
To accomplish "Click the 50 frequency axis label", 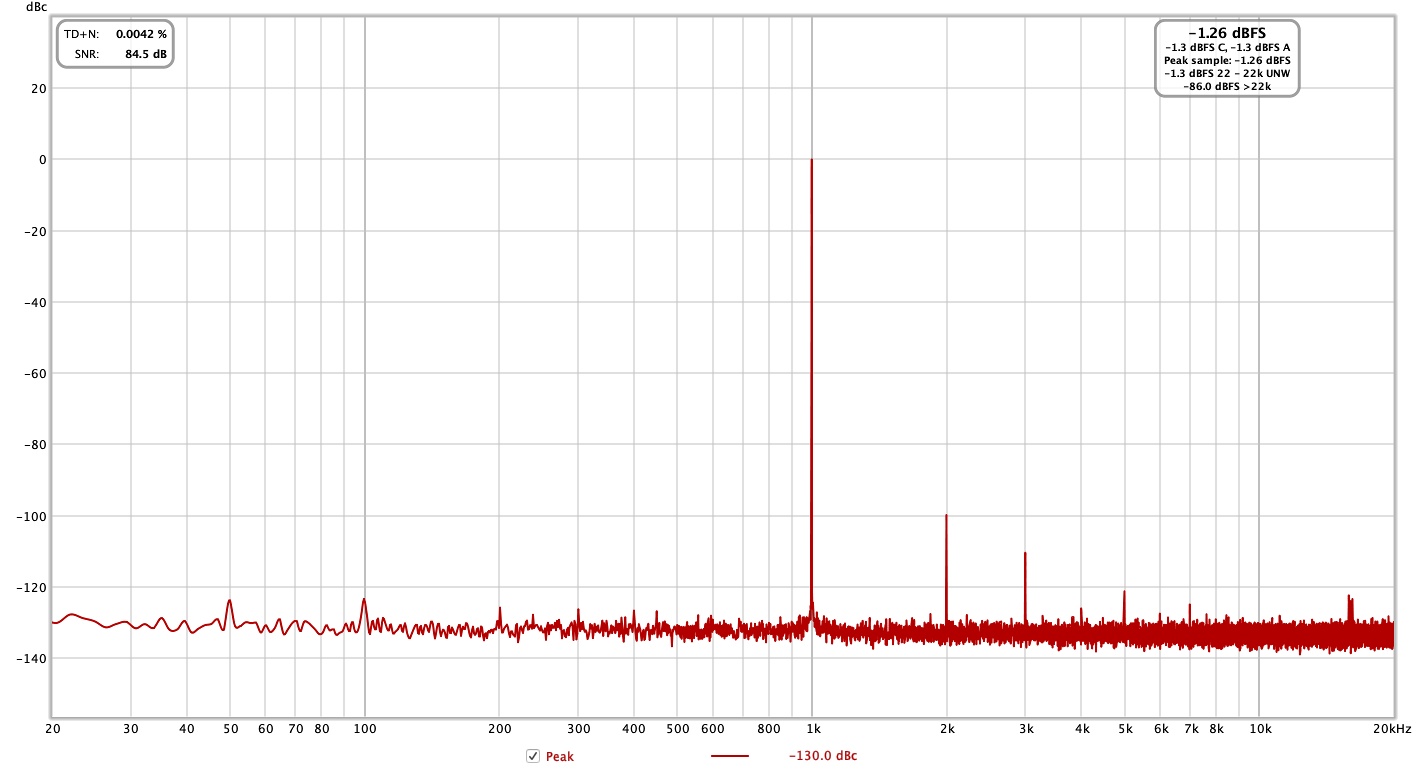I will (230, 730).
